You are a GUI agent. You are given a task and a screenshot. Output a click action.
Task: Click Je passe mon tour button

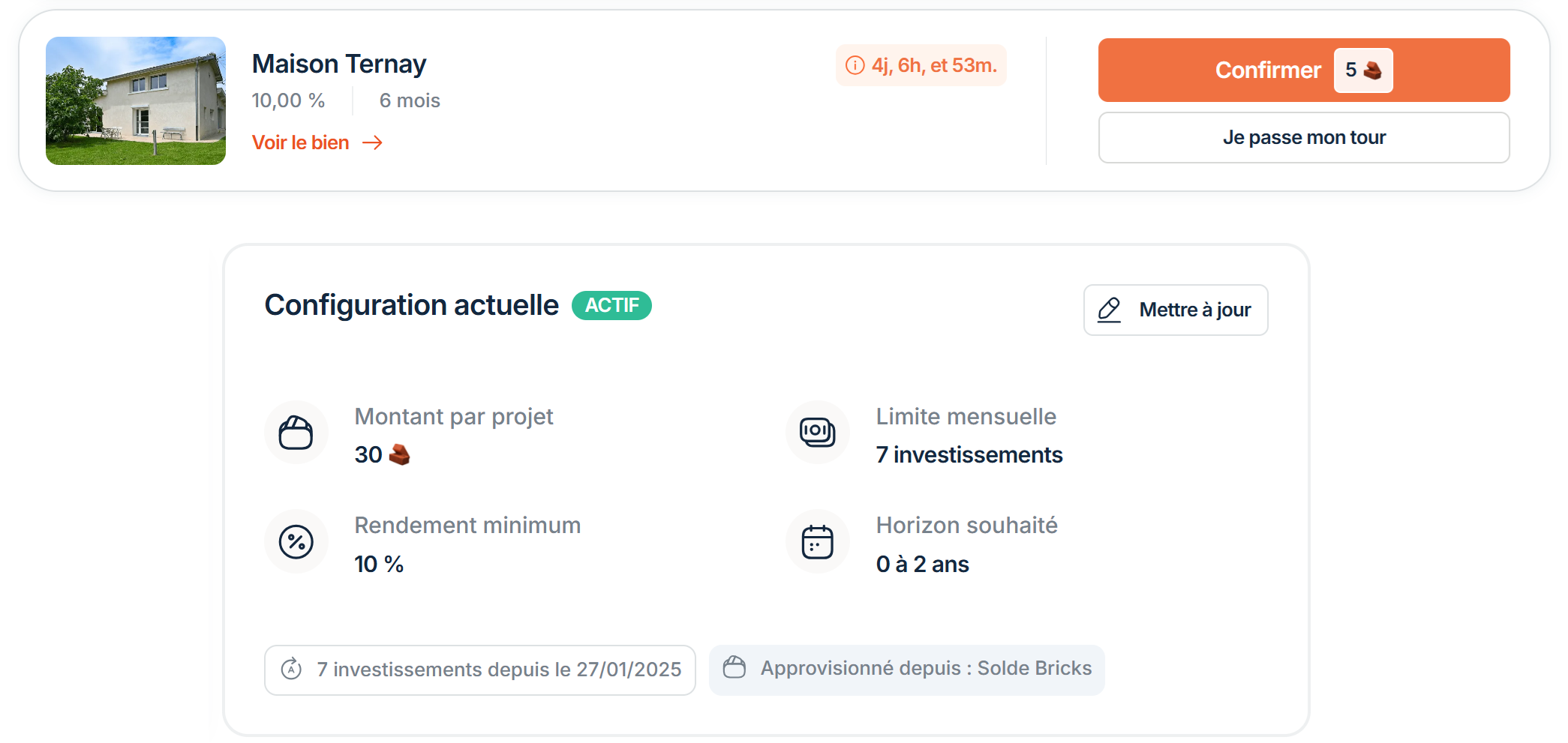click(x=1304, y=138)
